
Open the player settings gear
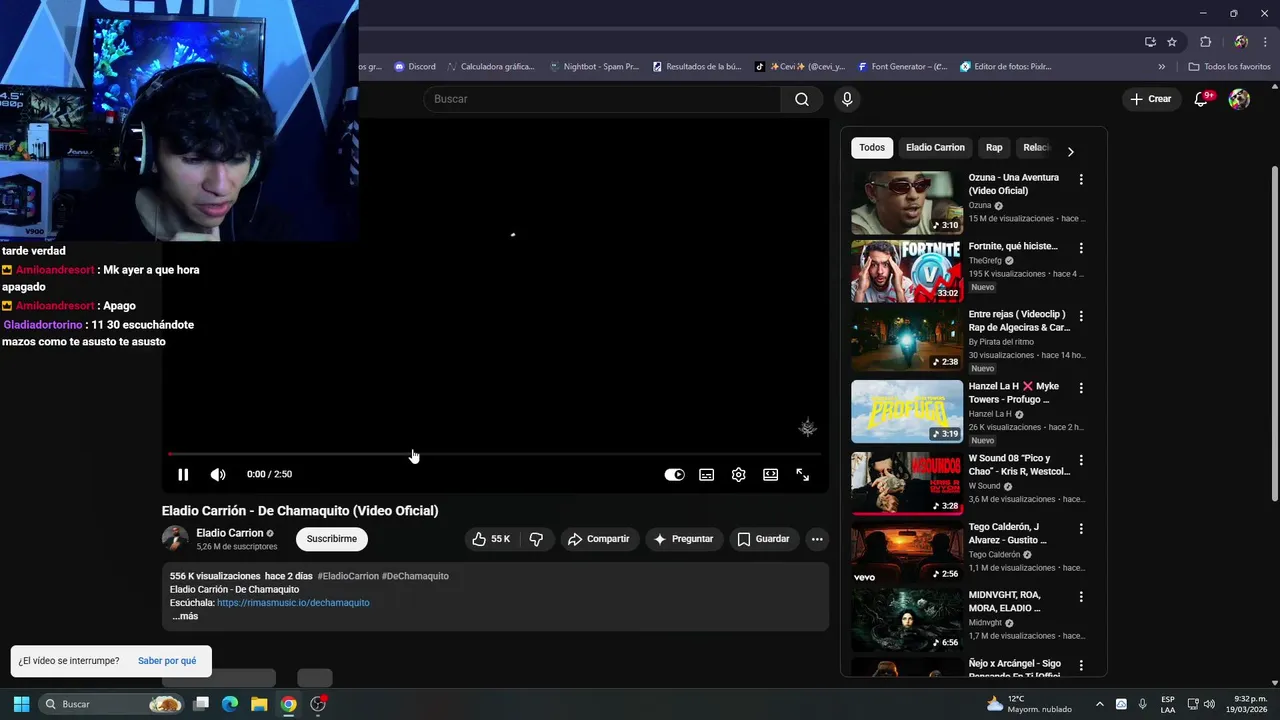click(x=739, y=475)
